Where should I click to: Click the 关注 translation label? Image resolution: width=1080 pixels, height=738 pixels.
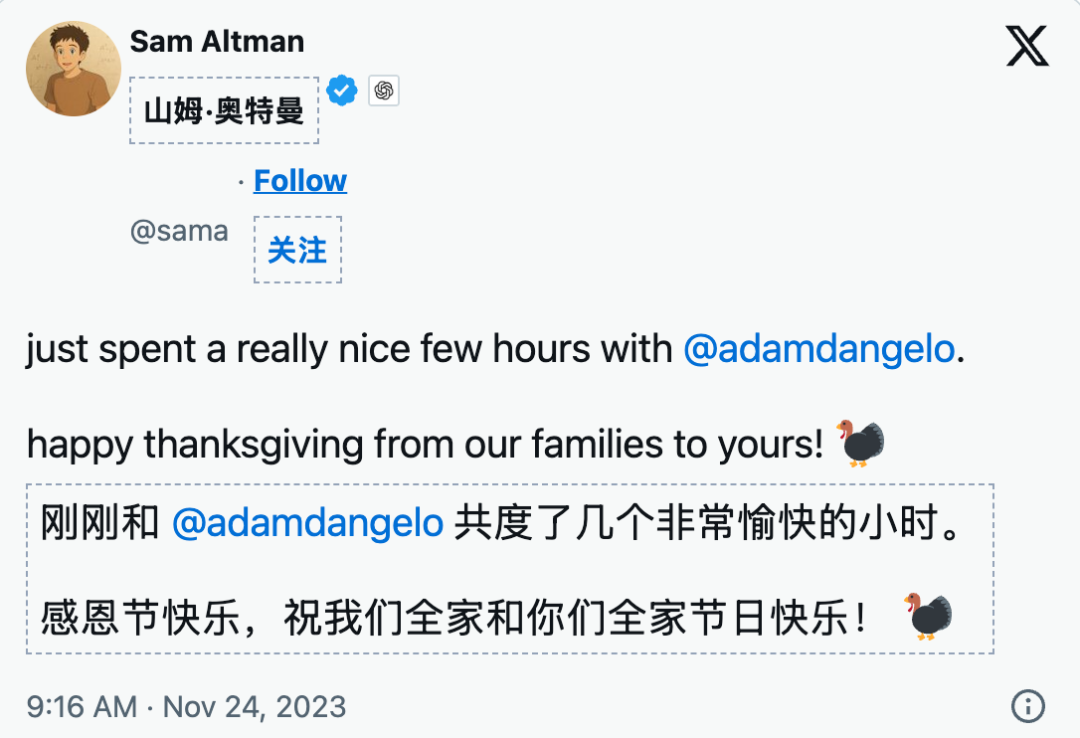pos(297,250)
